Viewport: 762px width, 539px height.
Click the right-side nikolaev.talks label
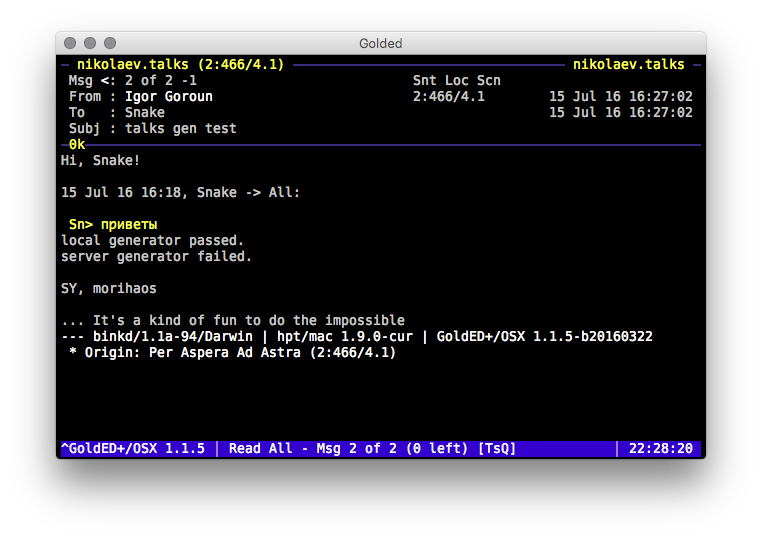(x=628, y=64)
